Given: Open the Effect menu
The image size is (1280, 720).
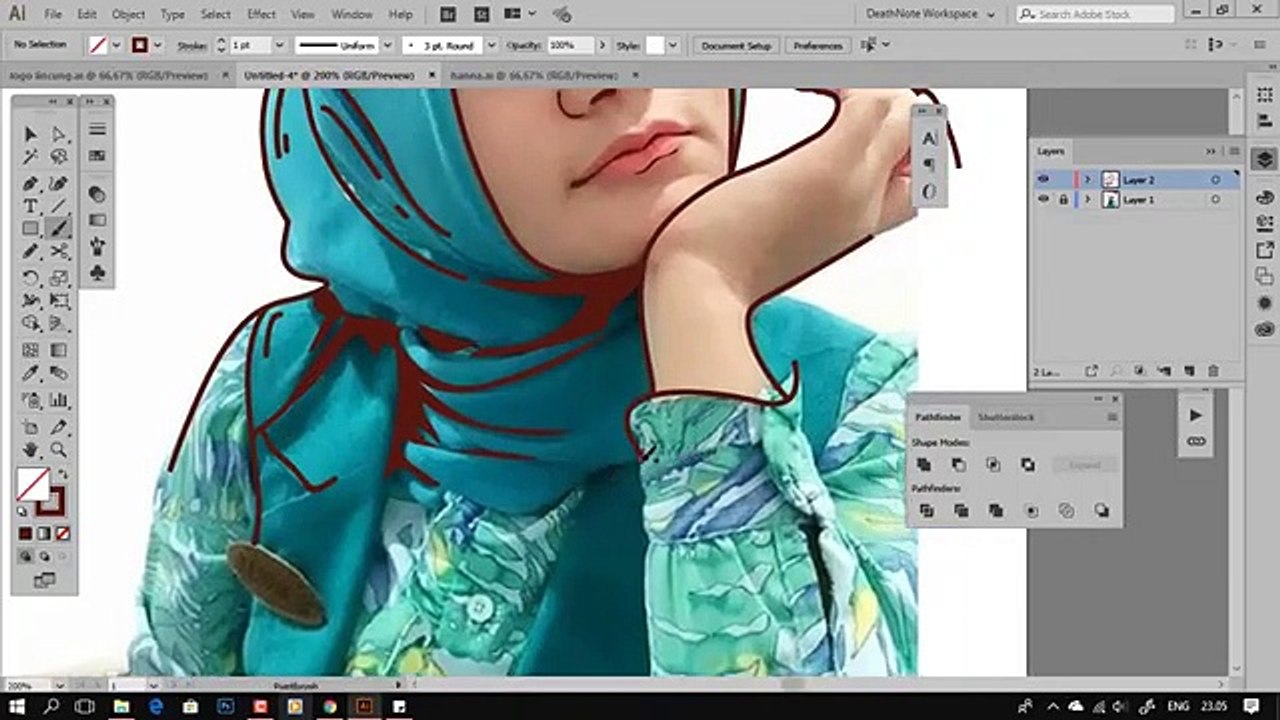Looking at the screenshot, I should point(261,15).
